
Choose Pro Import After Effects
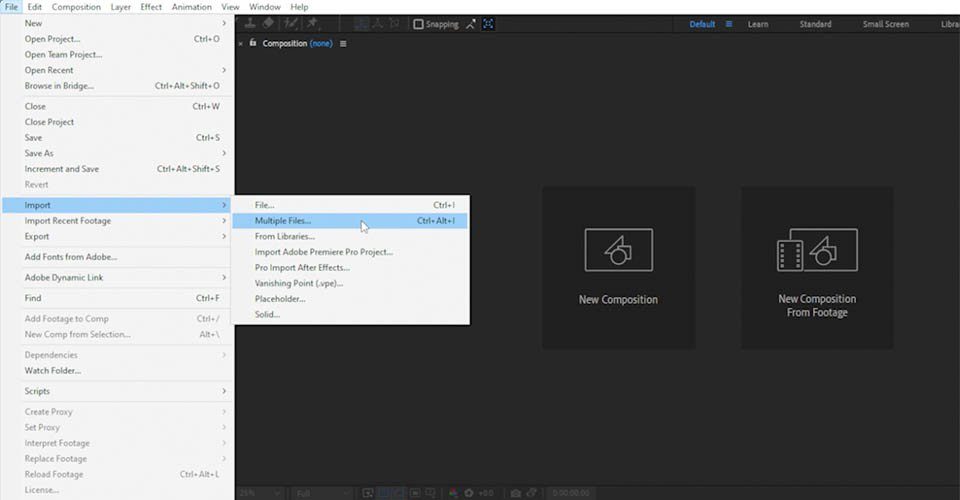(350, 267)
